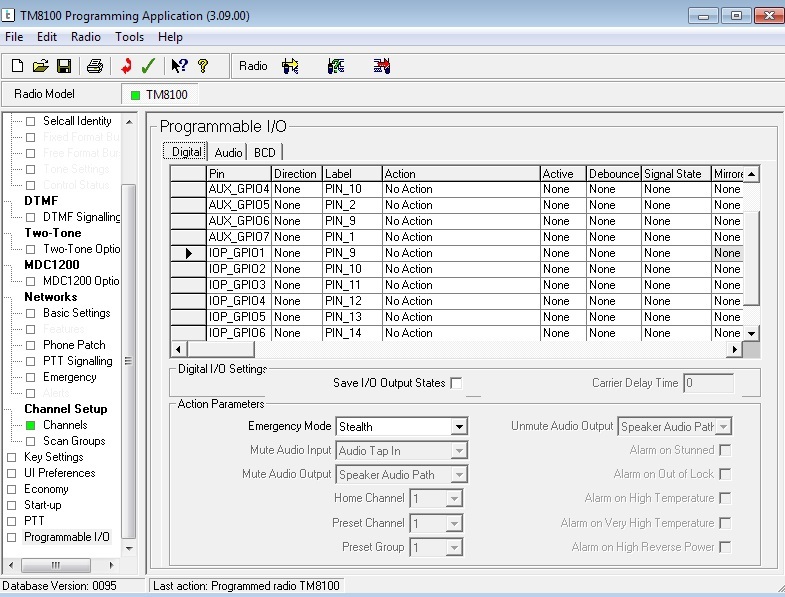Click the green checkmark validate icon
Image resolution: width=785 pixels, height=597 pixels.
coord(148,66)
